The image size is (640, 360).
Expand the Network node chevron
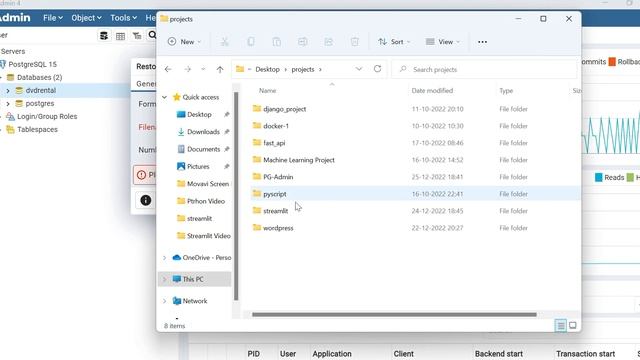click(x=164, y=301)
